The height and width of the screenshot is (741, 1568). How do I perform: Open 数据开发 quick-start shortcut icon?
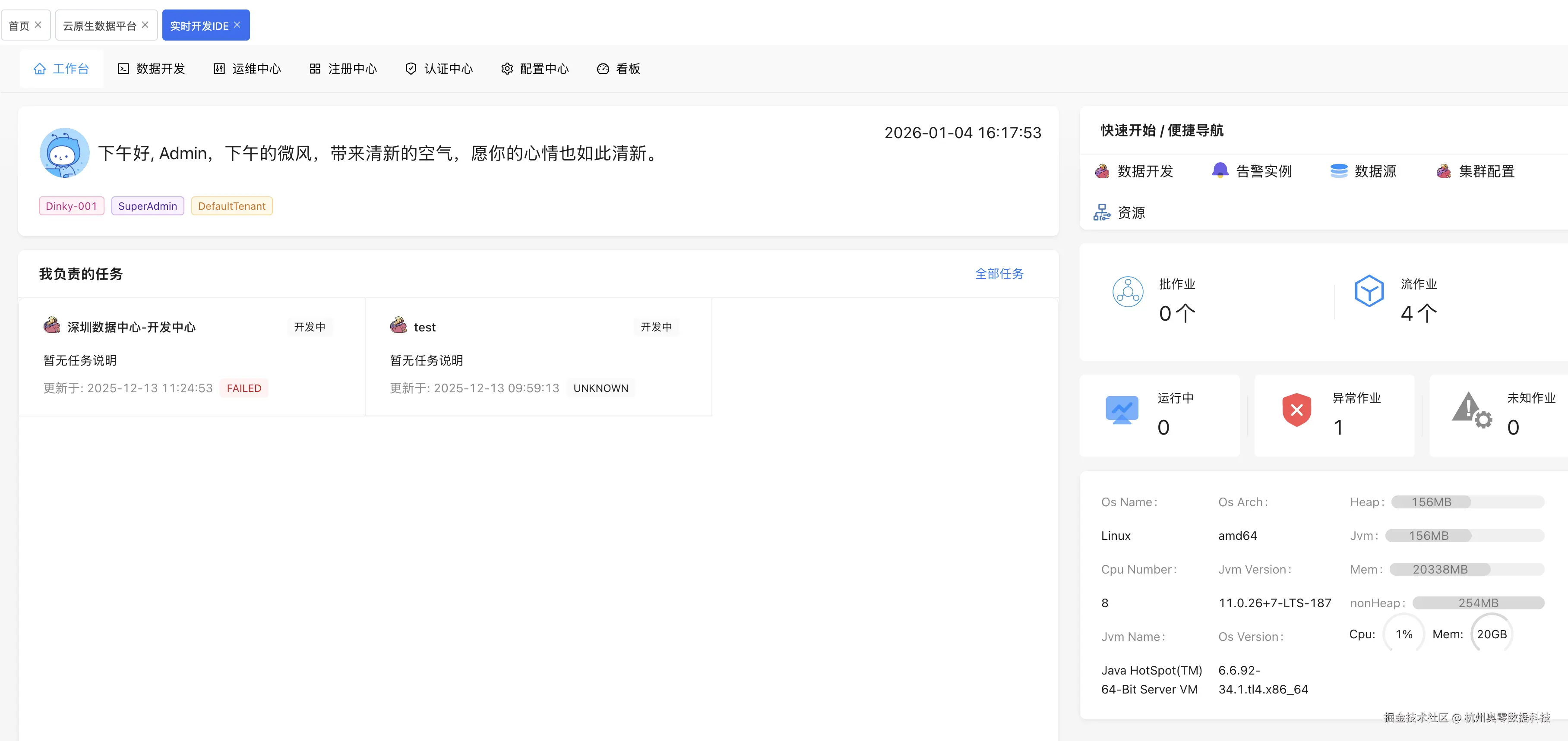click(x=1102, y=171)
